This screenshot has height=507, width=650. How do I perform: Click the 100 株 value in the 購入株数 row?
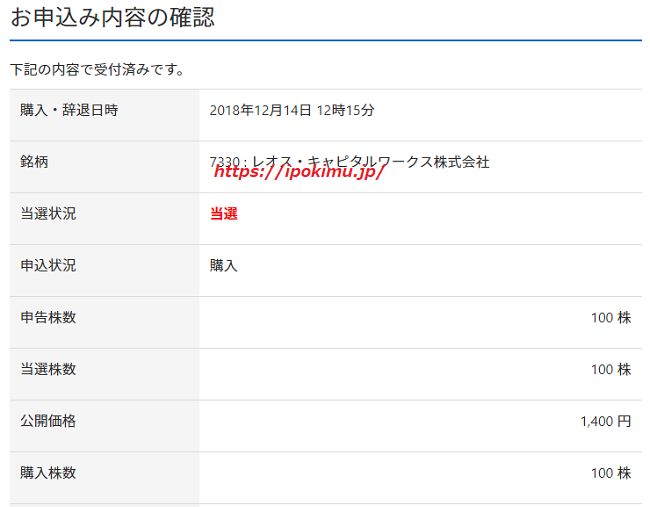611,473
